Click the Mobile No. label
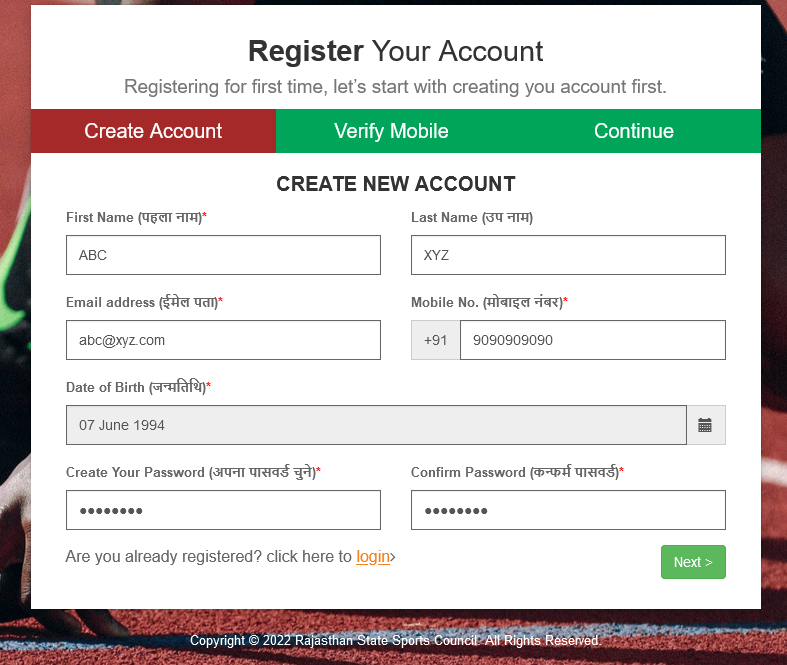 (488, 302)
